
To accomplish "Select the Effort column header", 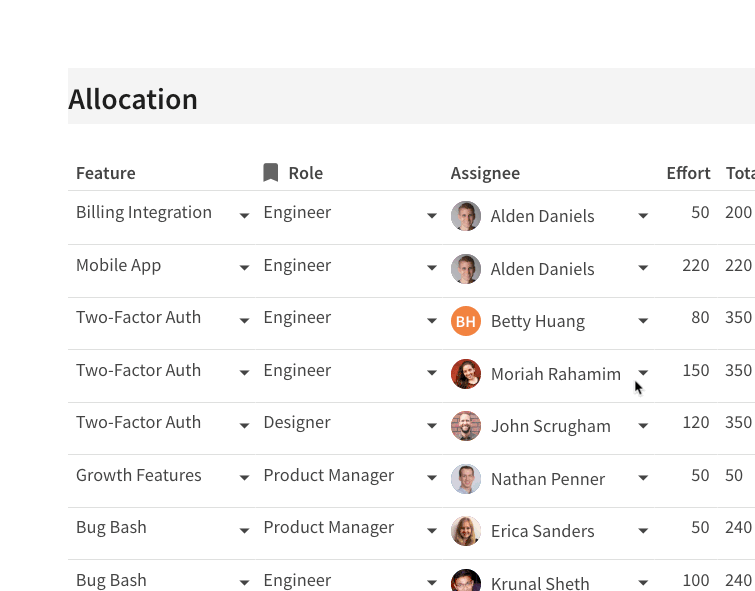I will (x=688, y=173).
